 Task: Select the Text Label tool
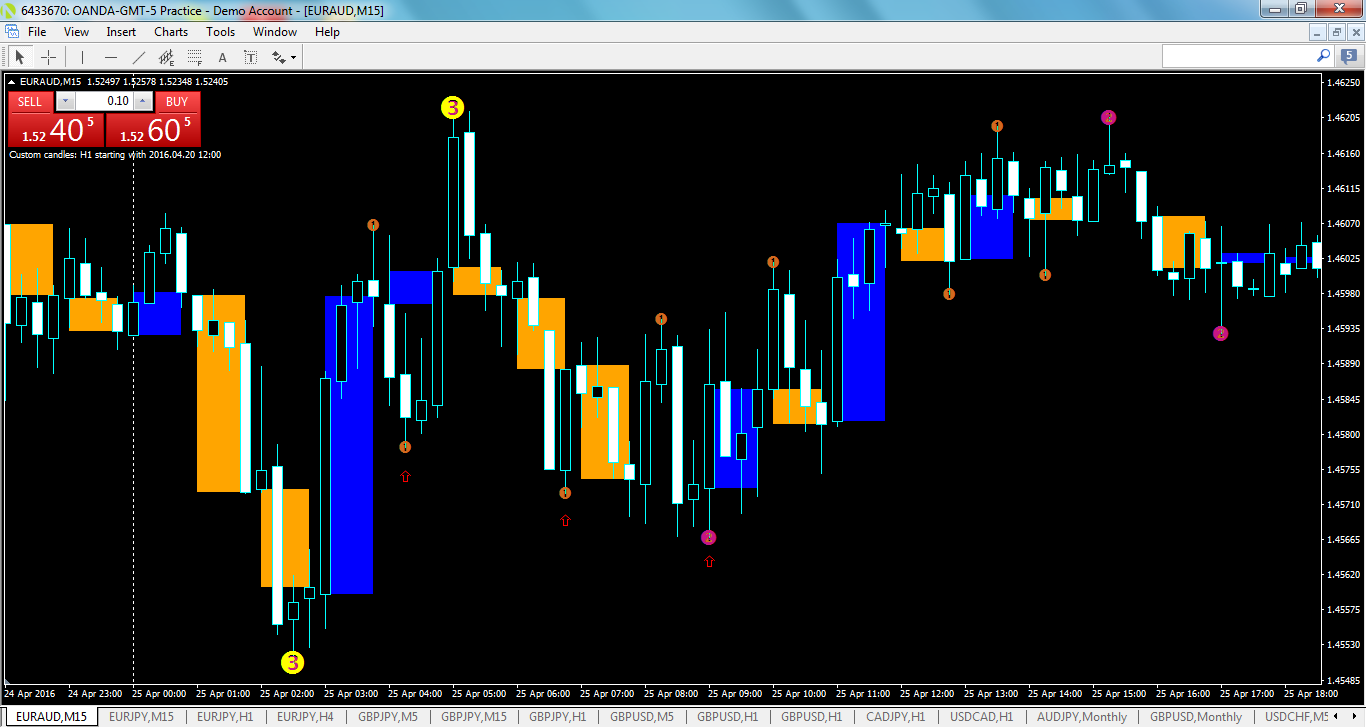click(x=250, y=56)
